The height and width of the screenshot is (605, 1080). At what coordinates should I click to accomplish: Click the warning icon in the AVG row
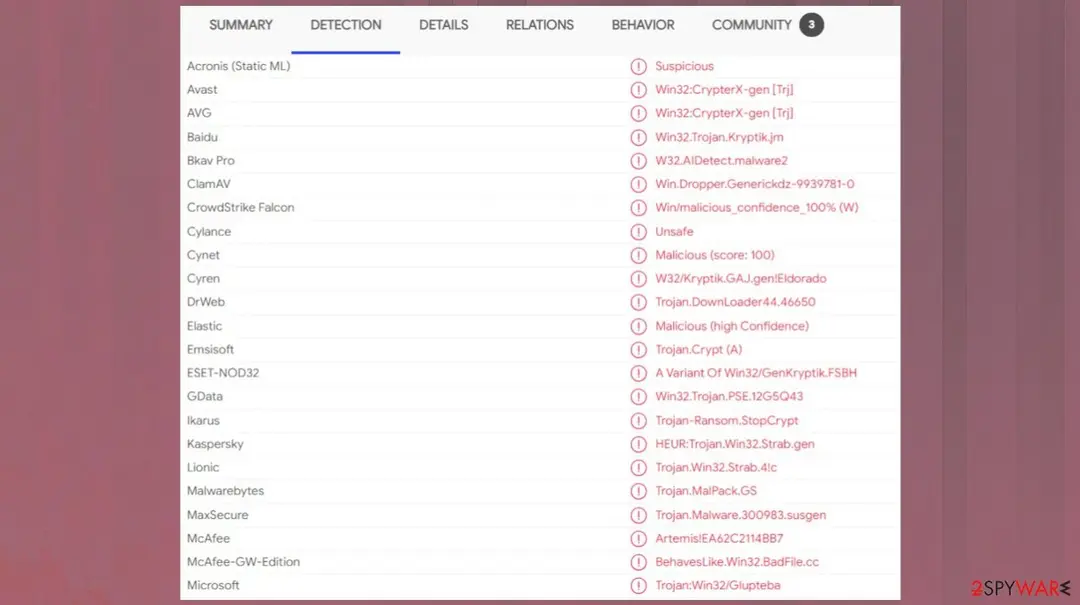point(638,113)
